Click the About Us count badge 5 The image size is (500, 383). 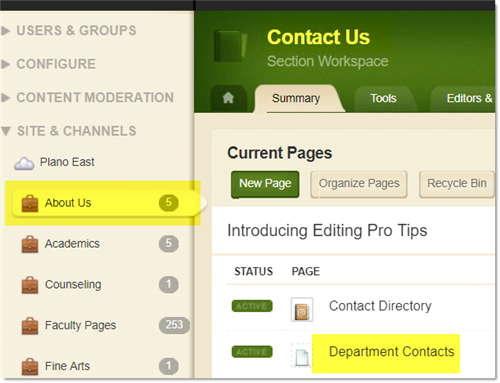(x=169, y=202)
